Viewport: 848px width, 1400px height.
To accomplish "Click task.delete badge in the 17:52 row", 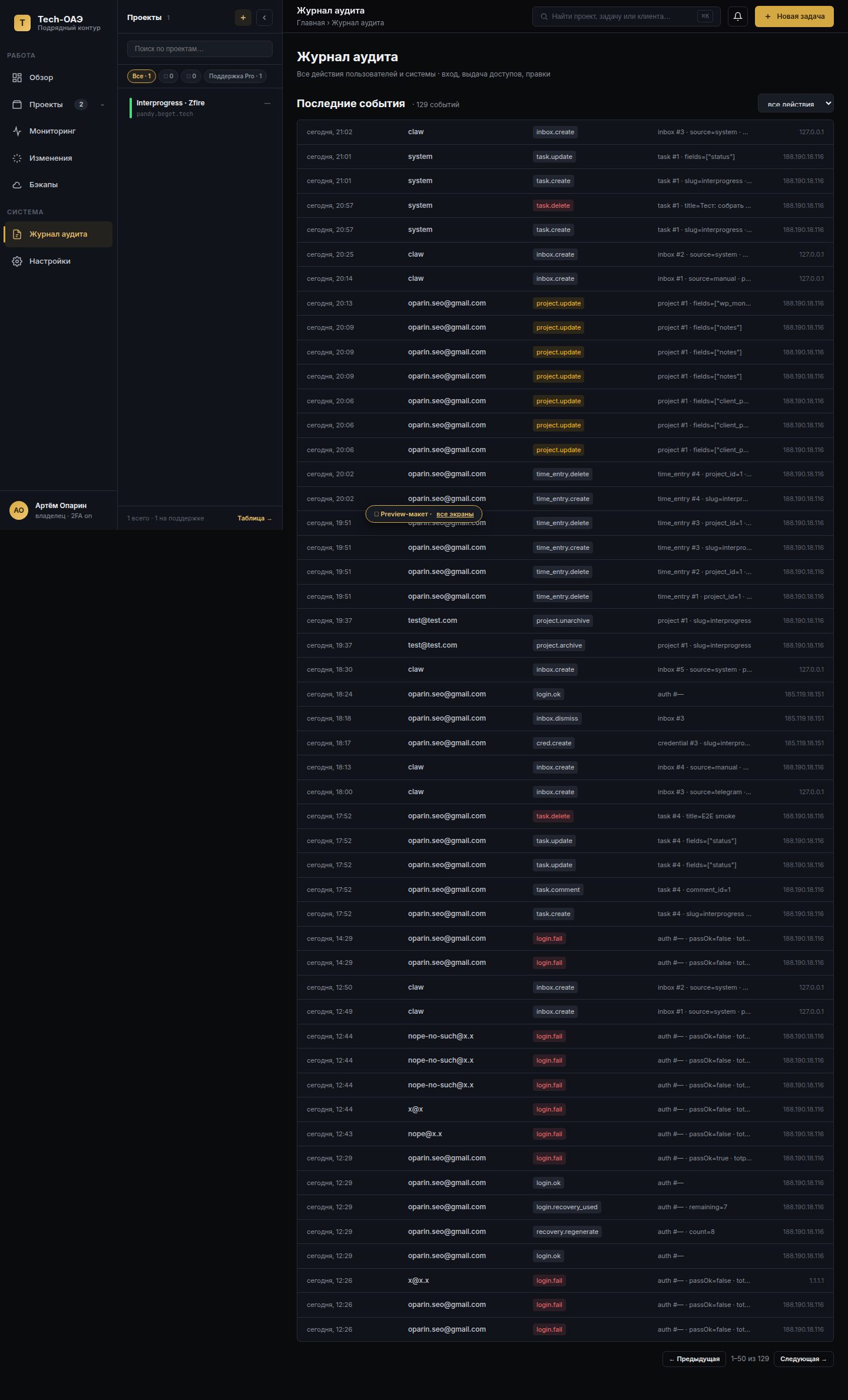I will coord(553,816).
